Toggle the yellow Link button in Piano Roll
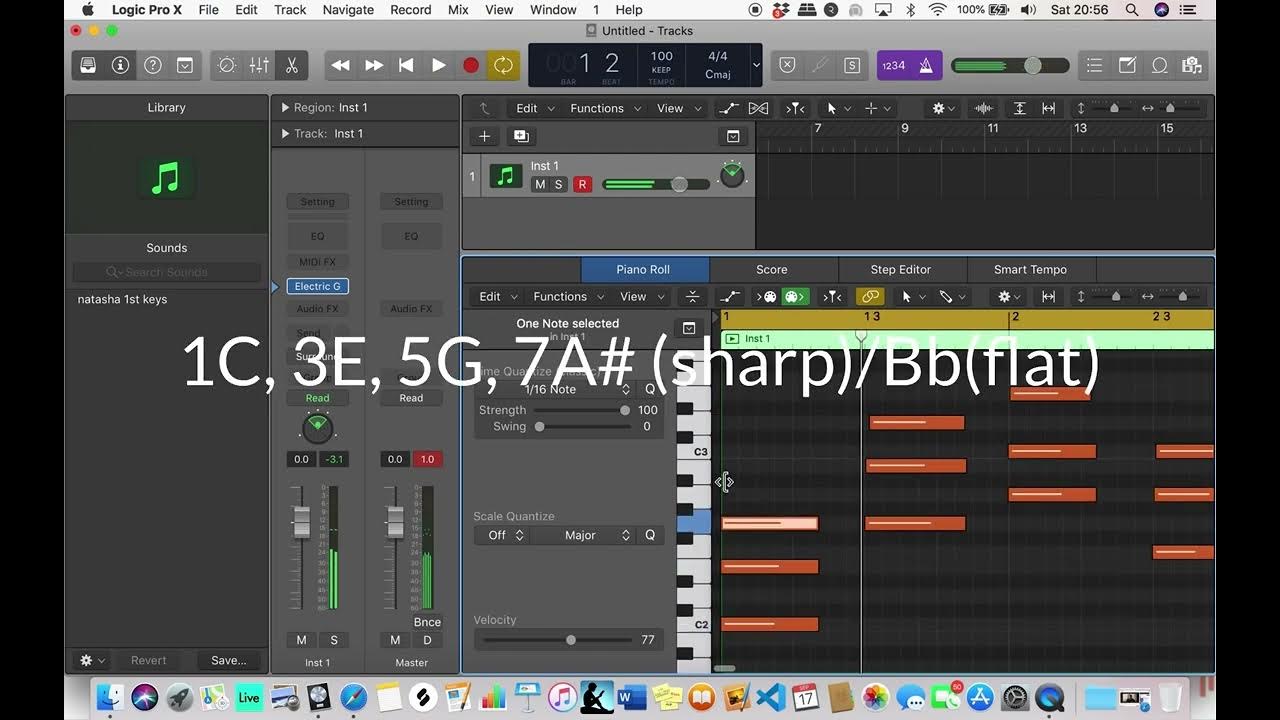 coord(870,296)
